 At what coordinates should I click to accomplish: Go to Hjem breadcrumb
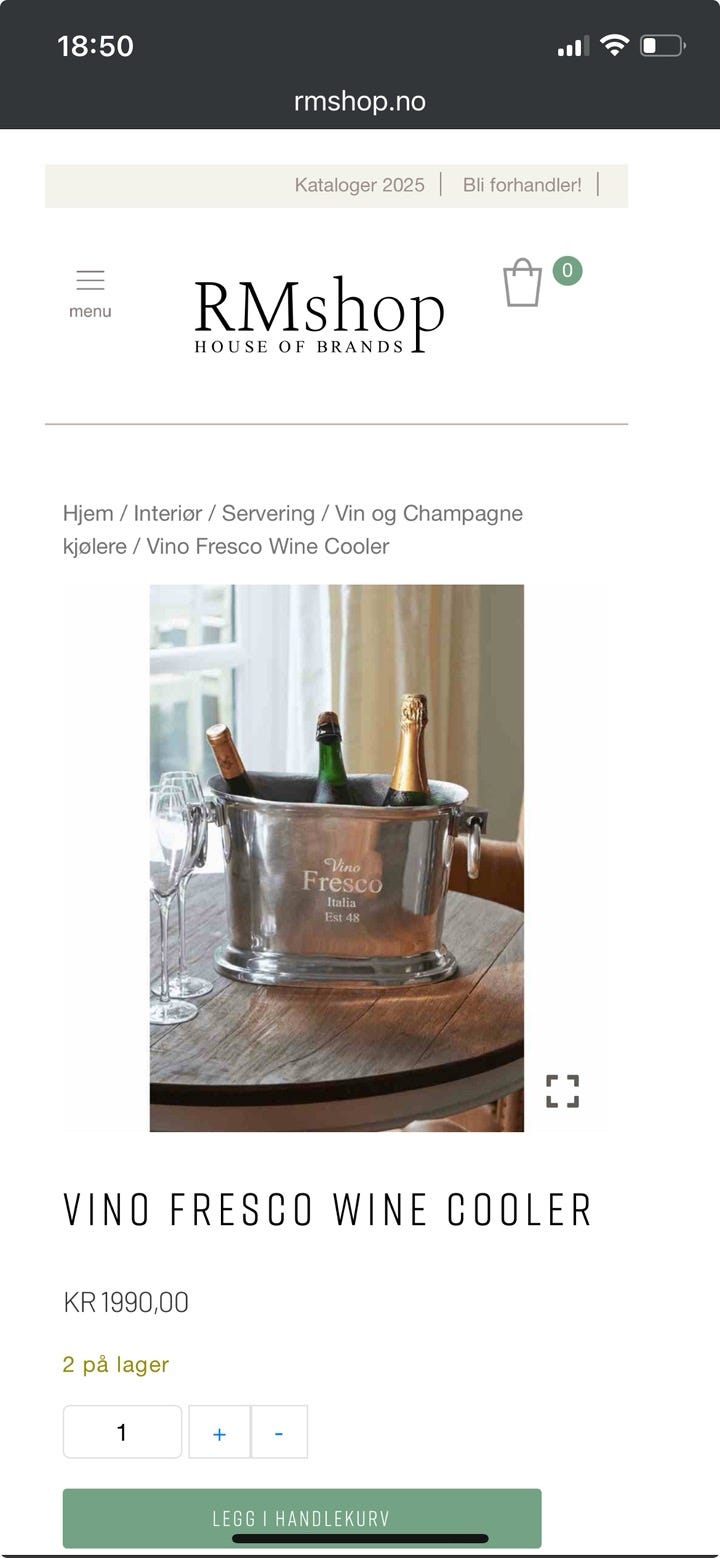click(88, 513)
